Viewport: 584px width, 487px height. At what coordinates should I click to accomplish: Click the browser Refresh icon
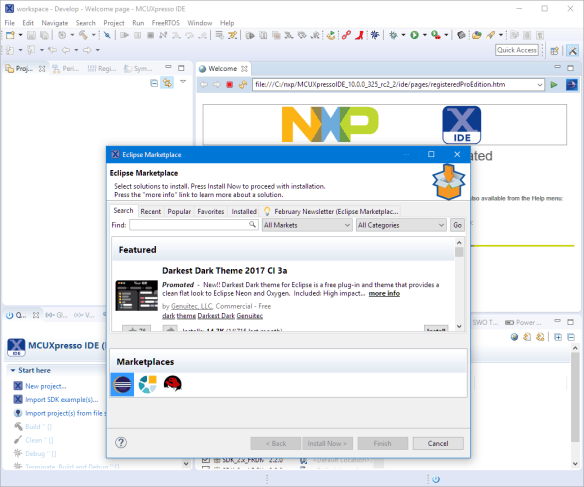click(243, 85)
